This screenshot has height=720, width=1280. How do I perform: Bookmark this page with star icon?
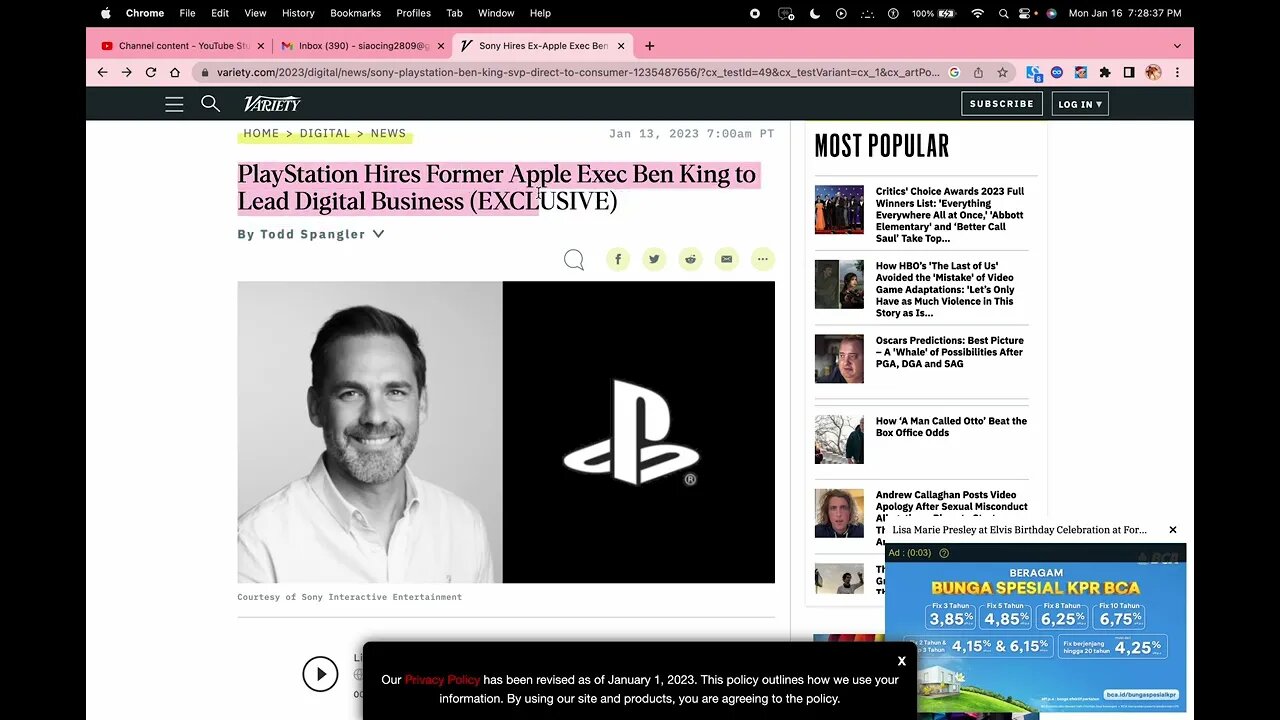pos(1002,72)
